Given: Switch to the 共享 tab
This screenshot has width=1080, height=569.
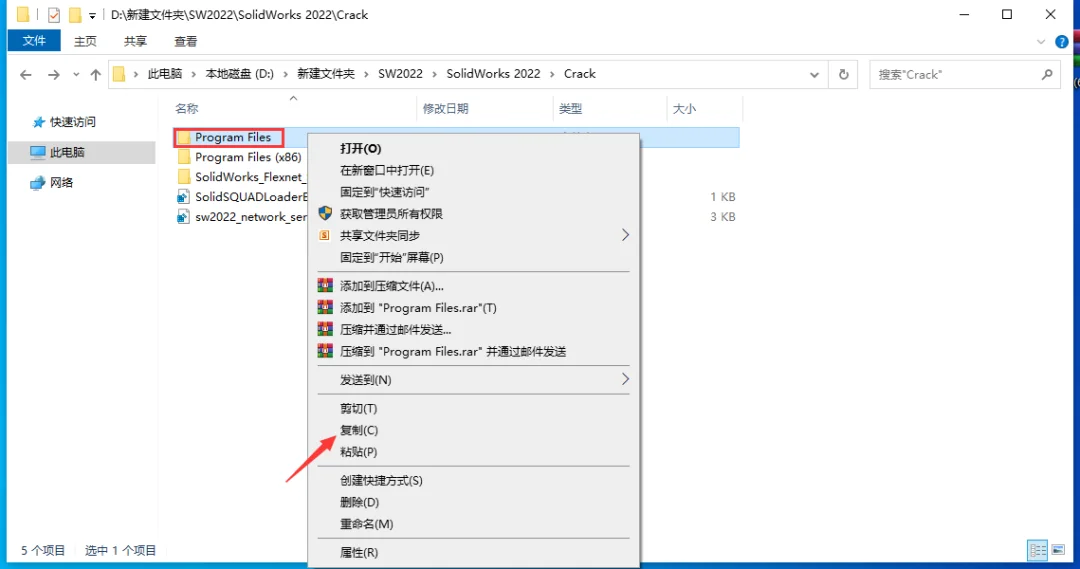Looking at the screenshot, I should click(x=135, y=41).
